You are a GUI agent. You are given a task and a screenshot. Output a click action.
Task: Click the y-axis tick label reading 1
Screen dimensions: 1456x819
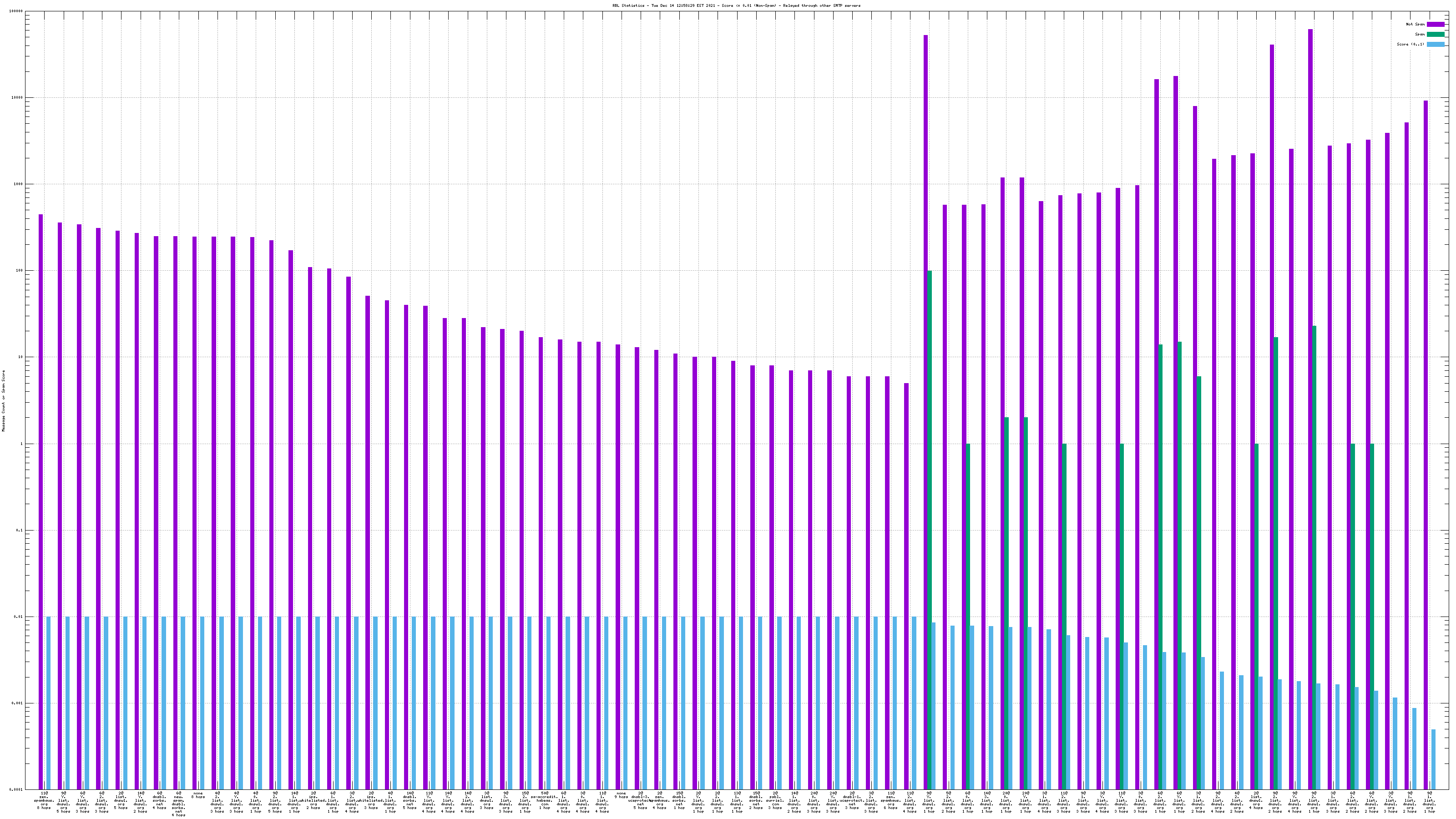tap(22, 444)
